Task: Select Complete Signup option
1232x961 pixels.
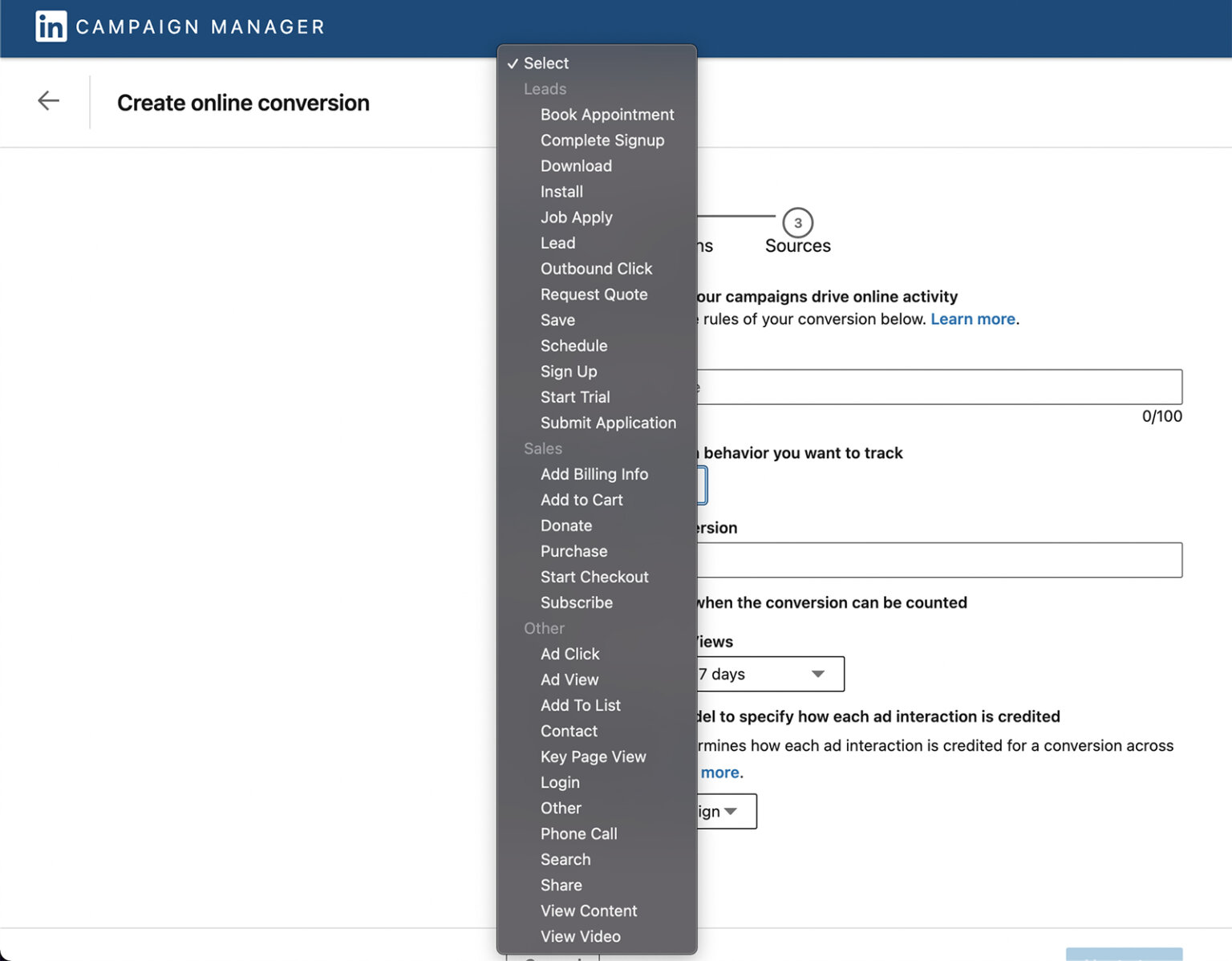Action: click(602, 140)
